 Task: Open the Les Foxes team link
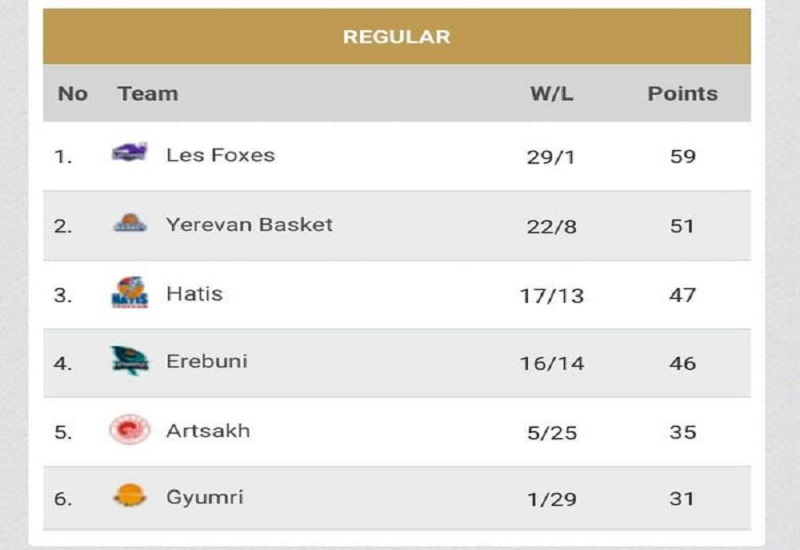220,155
